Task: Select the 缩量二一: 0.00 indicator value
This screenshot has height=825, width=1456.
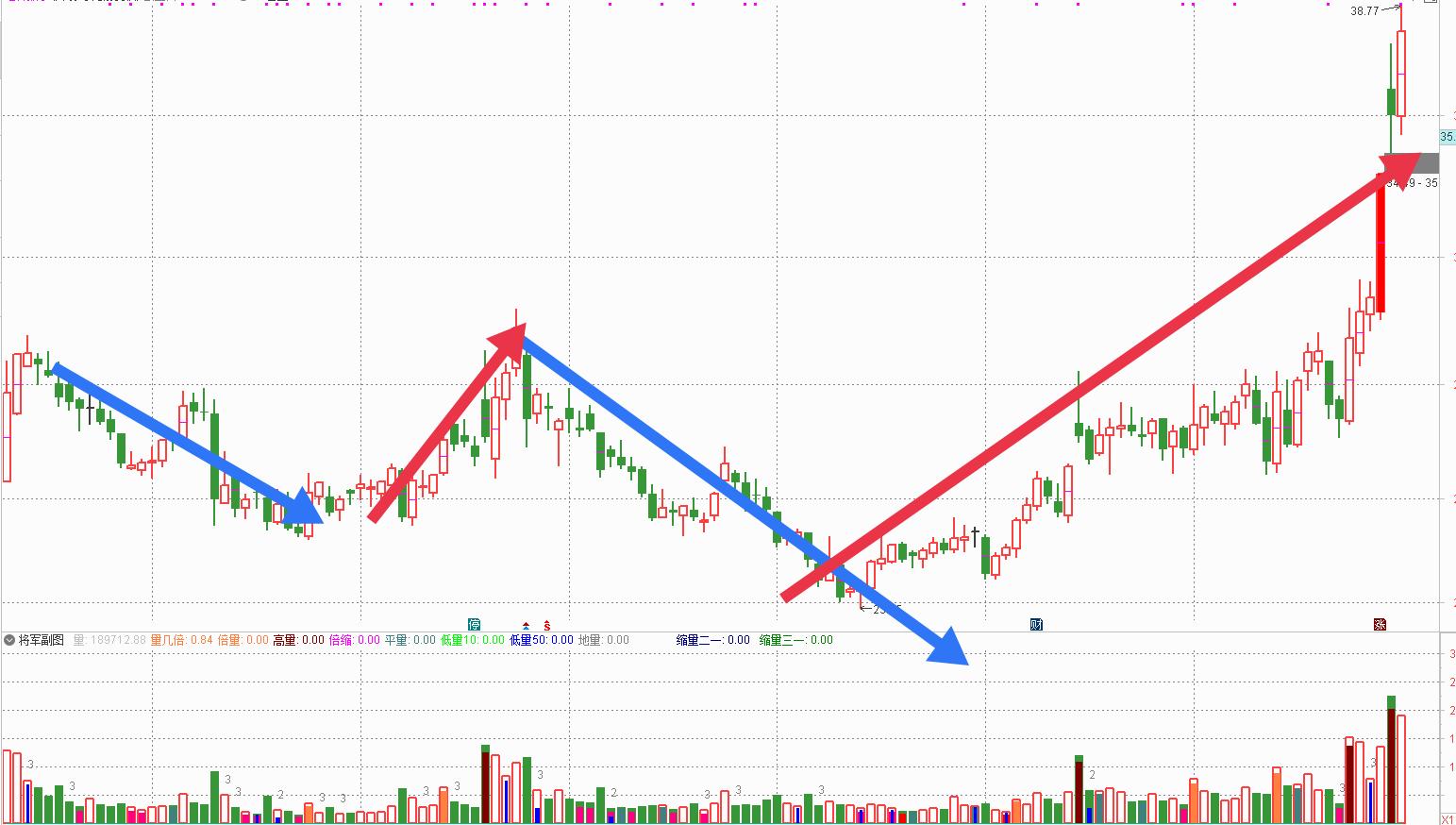Action: [713, 640]
